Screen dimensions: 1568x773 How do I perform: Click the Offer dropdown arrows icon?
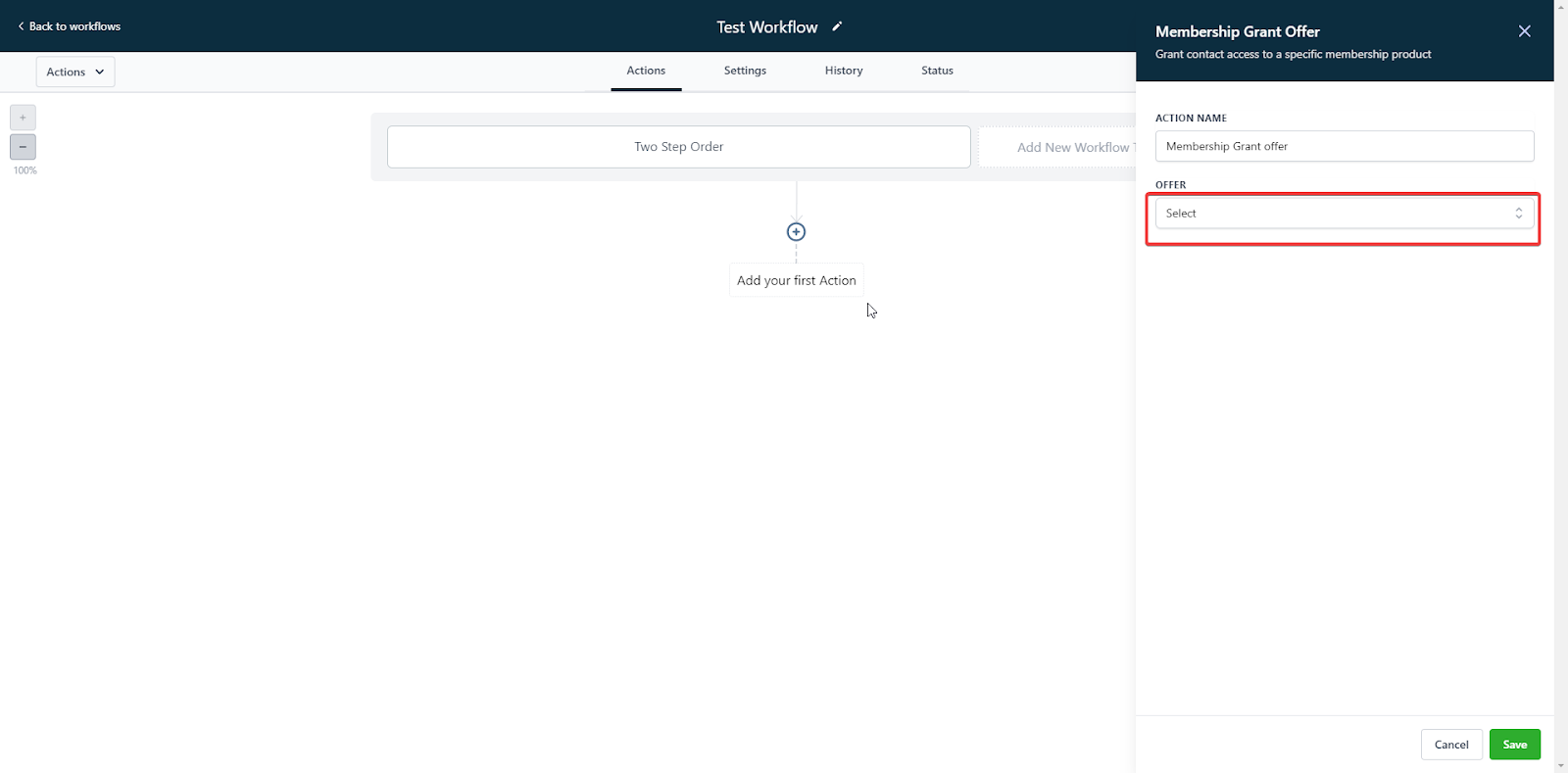[1518, 214]
